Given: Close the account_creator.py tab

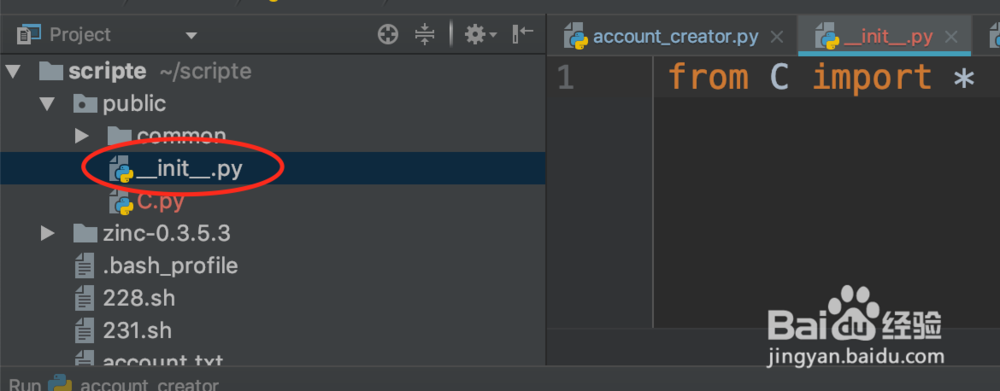Looking at the screenshot, I should (777, 37).
